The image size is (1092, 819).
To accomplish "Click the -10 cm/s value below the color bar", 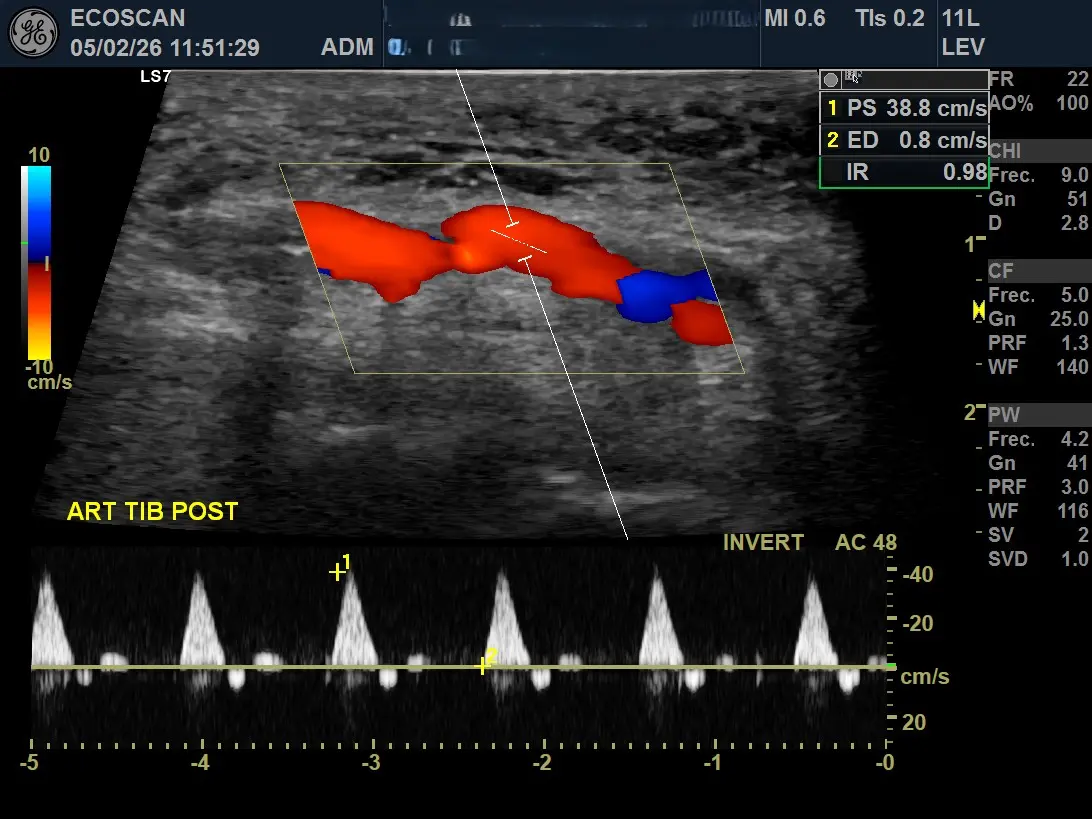I will click(47, 374).
